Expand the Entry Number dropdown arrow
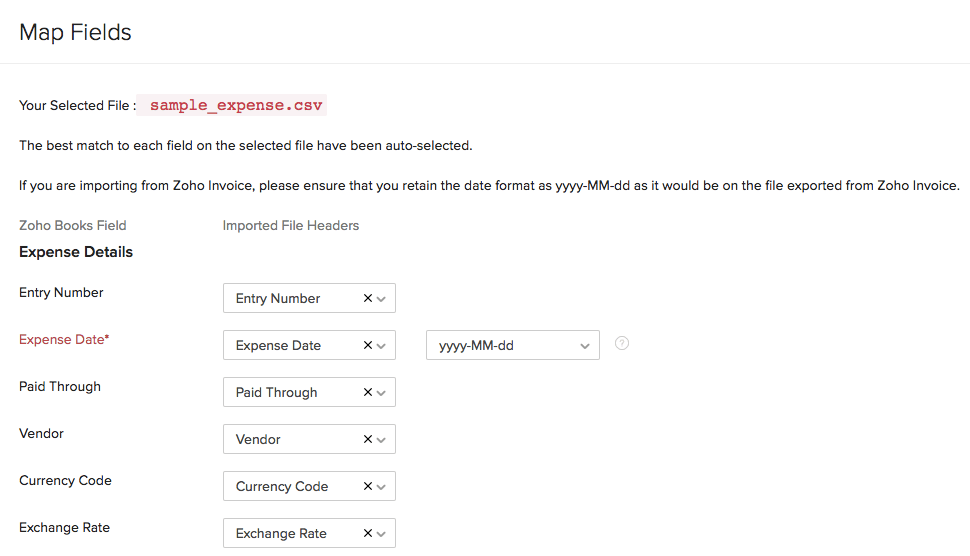The height and width of the screenshot is (556, 970). tap(381, 298)
